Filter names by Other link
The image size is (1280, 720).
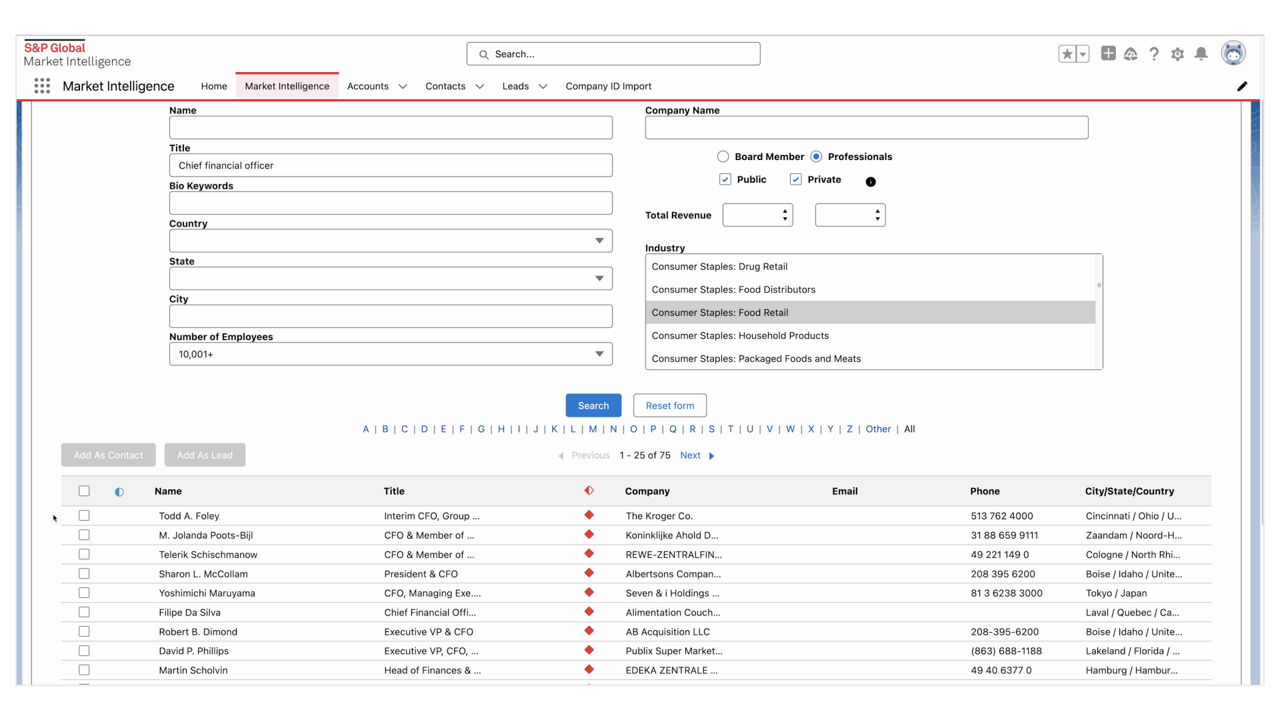point(878,429)
